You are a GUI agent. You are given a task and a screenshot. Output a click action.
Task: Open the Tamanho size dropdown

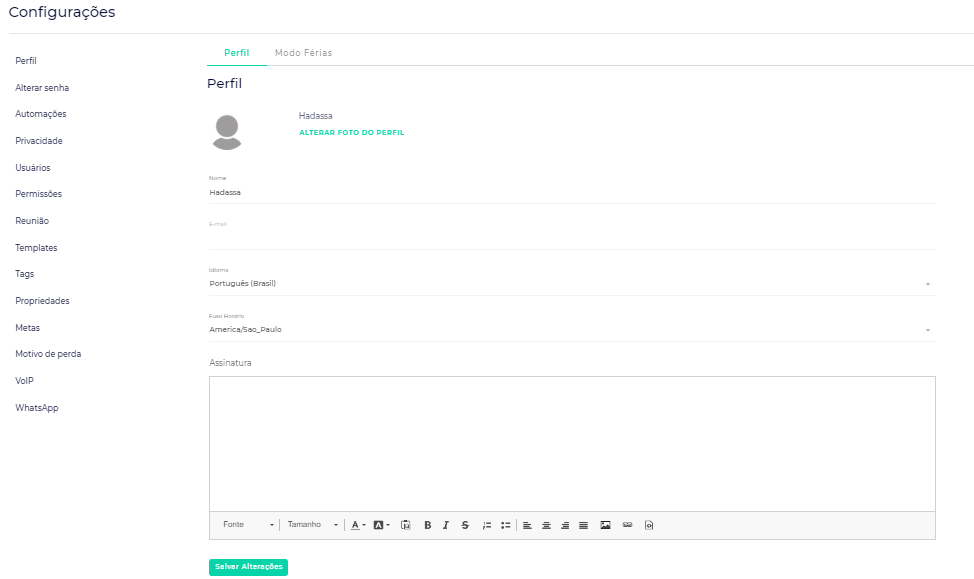[312, 525]
